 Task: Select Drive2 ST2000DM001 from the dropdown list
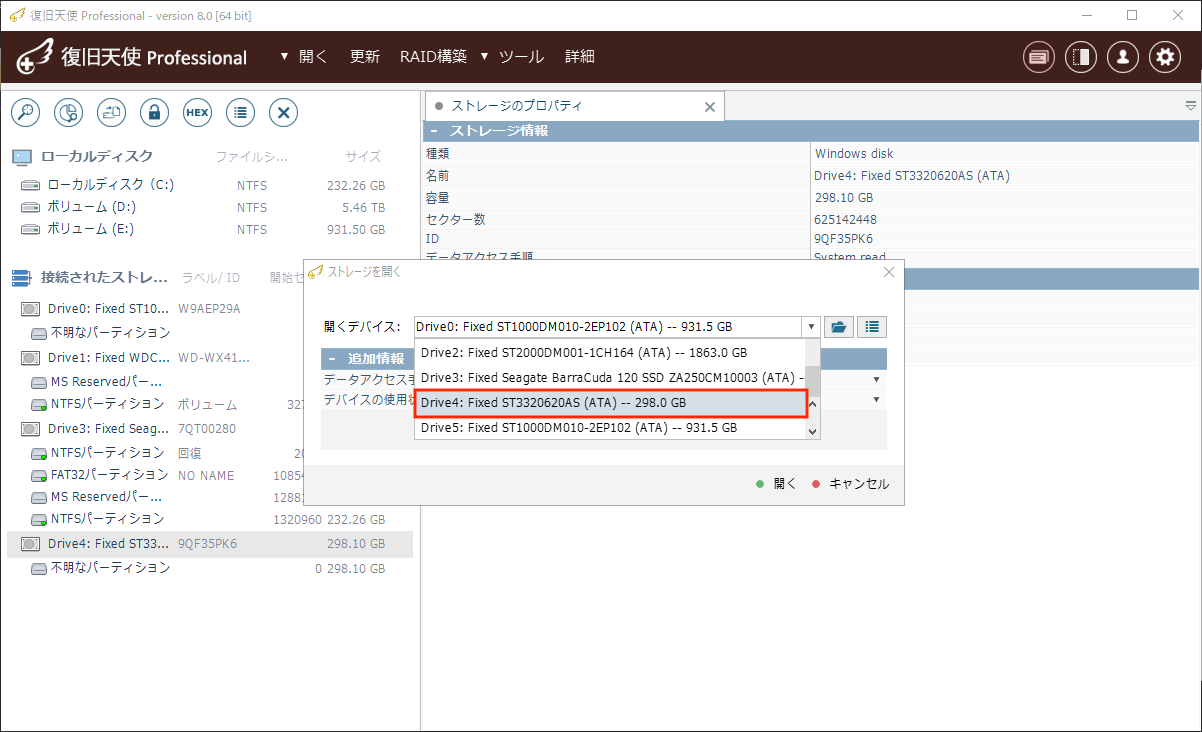pos(610,352)
